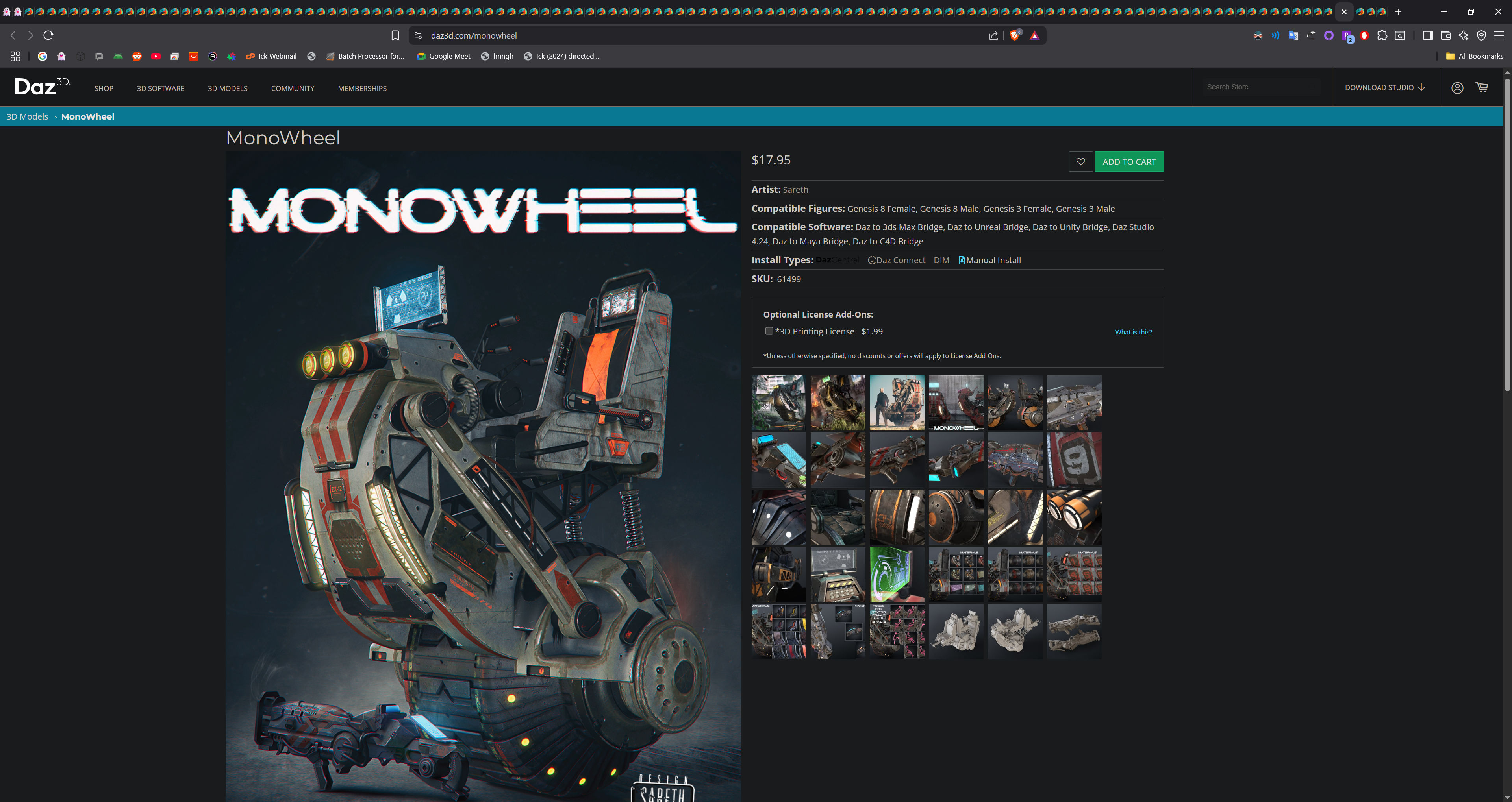Open the extensions puzzle-piece menu
Screen dimensions: 1512x802
tap(1382, 36)
